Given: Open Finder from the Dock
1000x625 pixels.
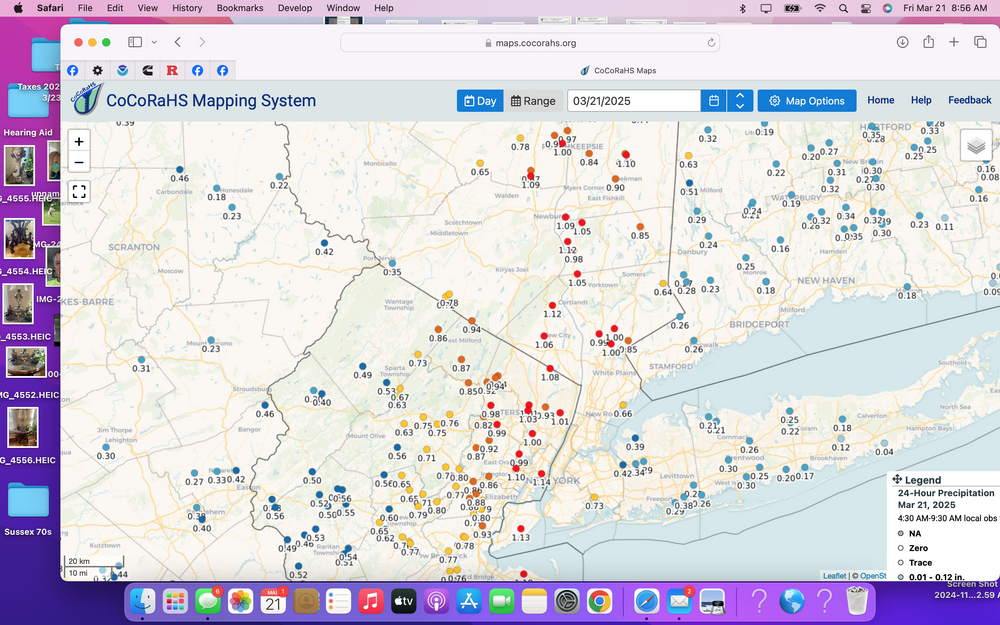Looking at the screenshot, I should tap(142, 600).
